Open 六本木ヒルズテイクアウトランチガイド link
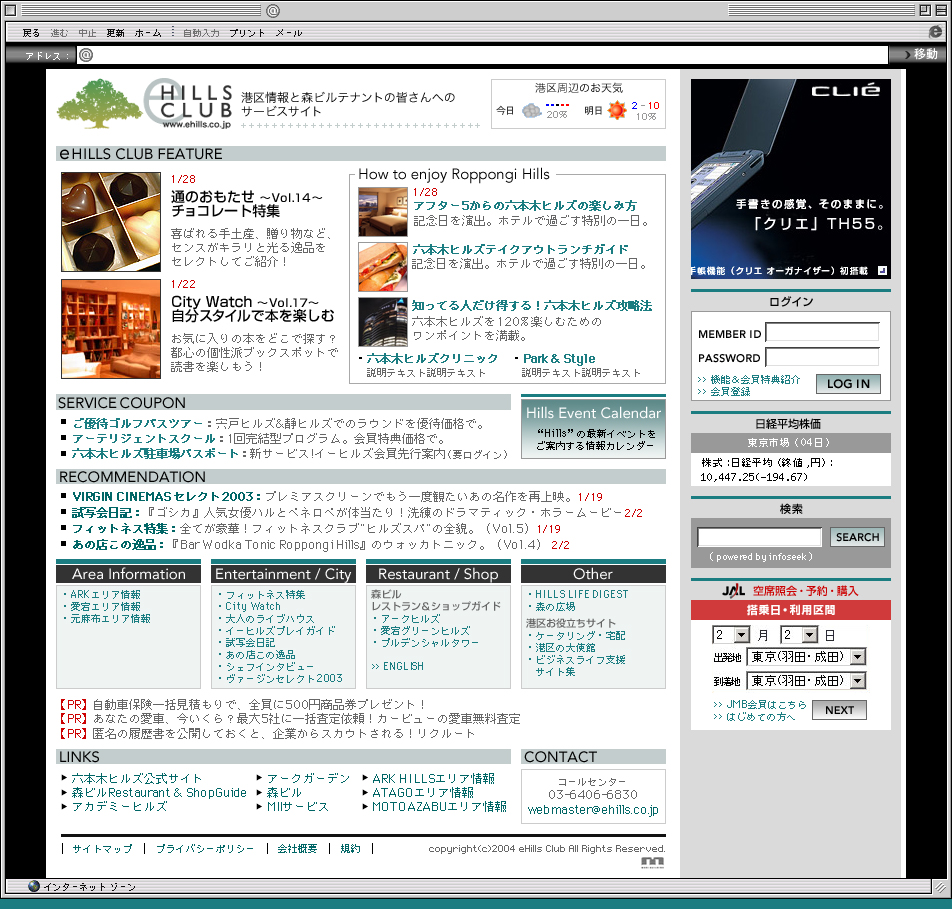This screenshot has width=952, height=909. (520, 249)
